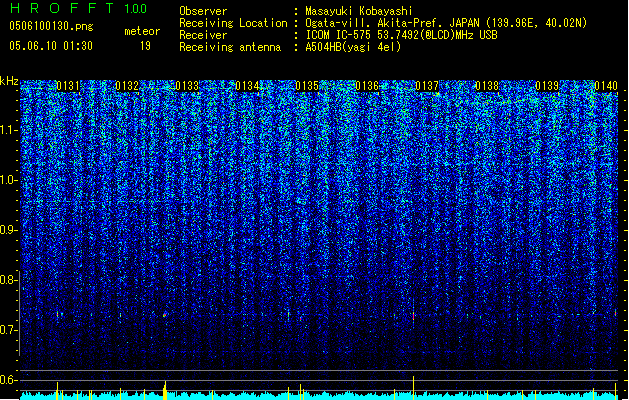Click frequency axis label 1.0

click(x=8, y=180)
